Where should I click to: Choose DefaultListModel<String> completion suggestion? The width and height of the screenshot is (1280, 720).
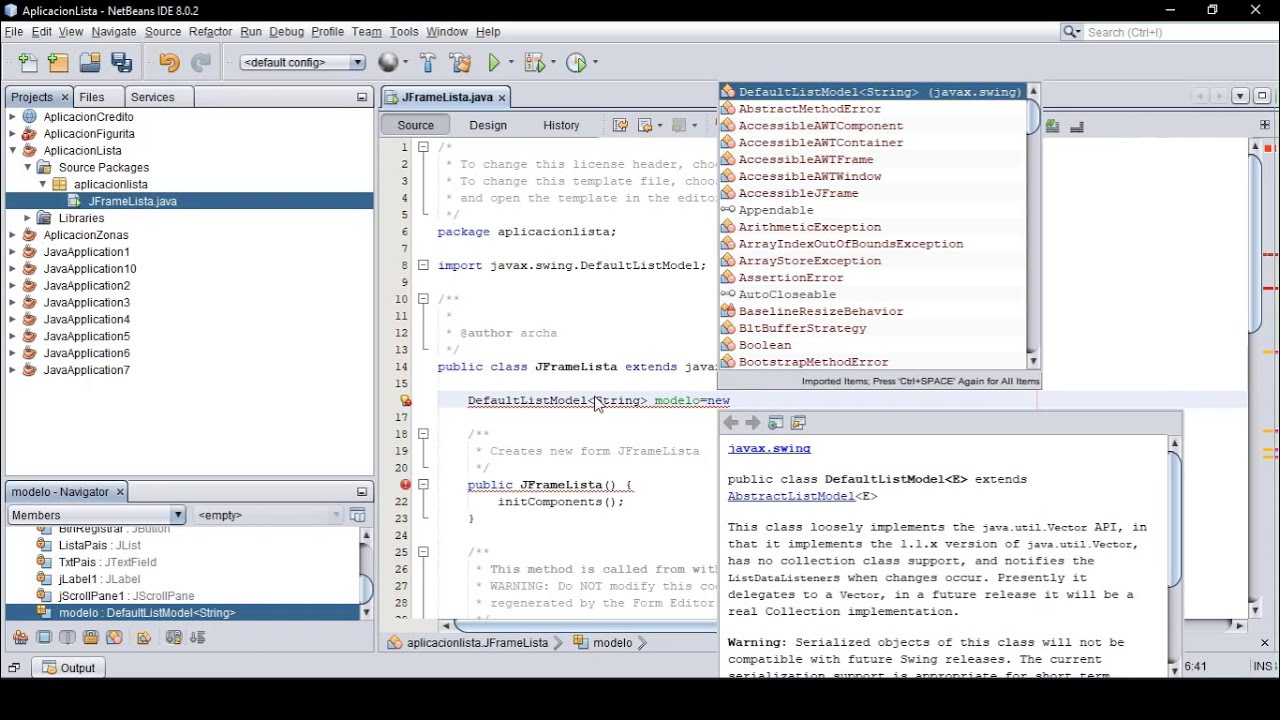(x=872, y=92)
